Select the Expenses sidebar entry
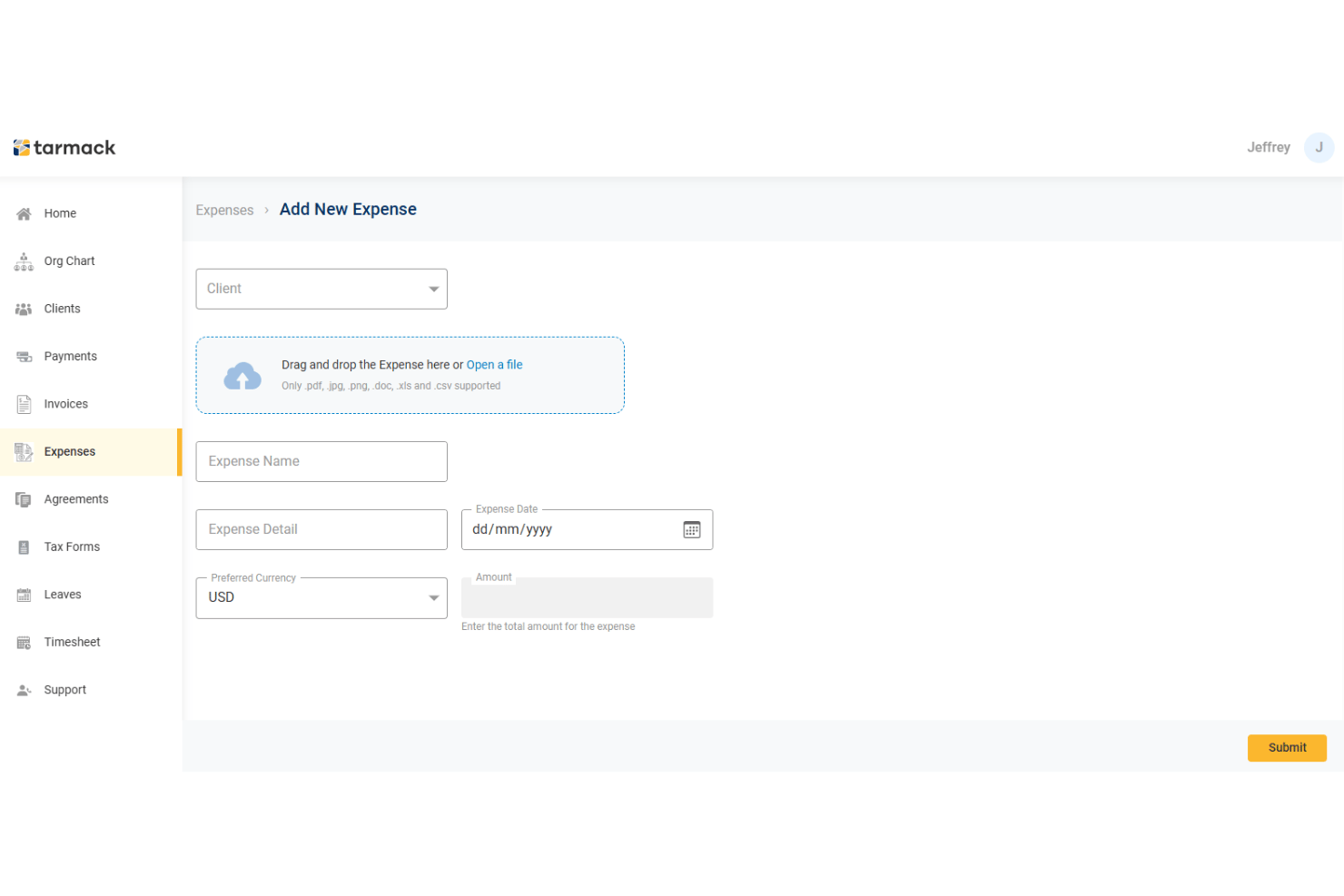Image resolution: width=1344 pixels, height=896 pixels. [91, 452]
